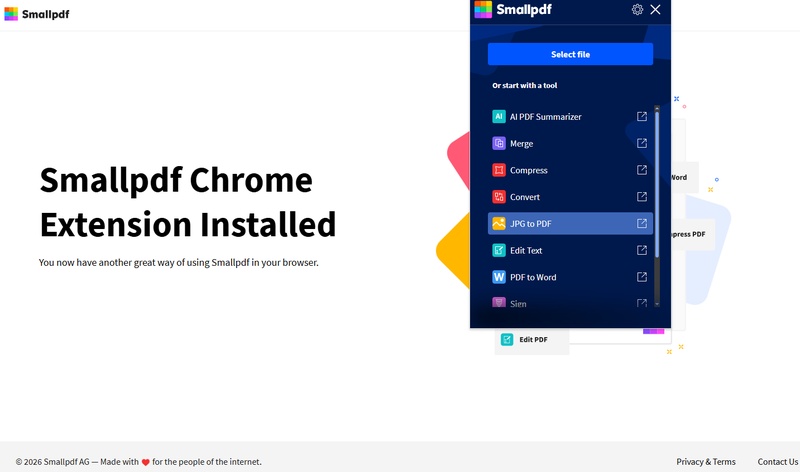Open extension settings gear icon
This screenshot has width=800, height=472.
(x=637, y=9)
